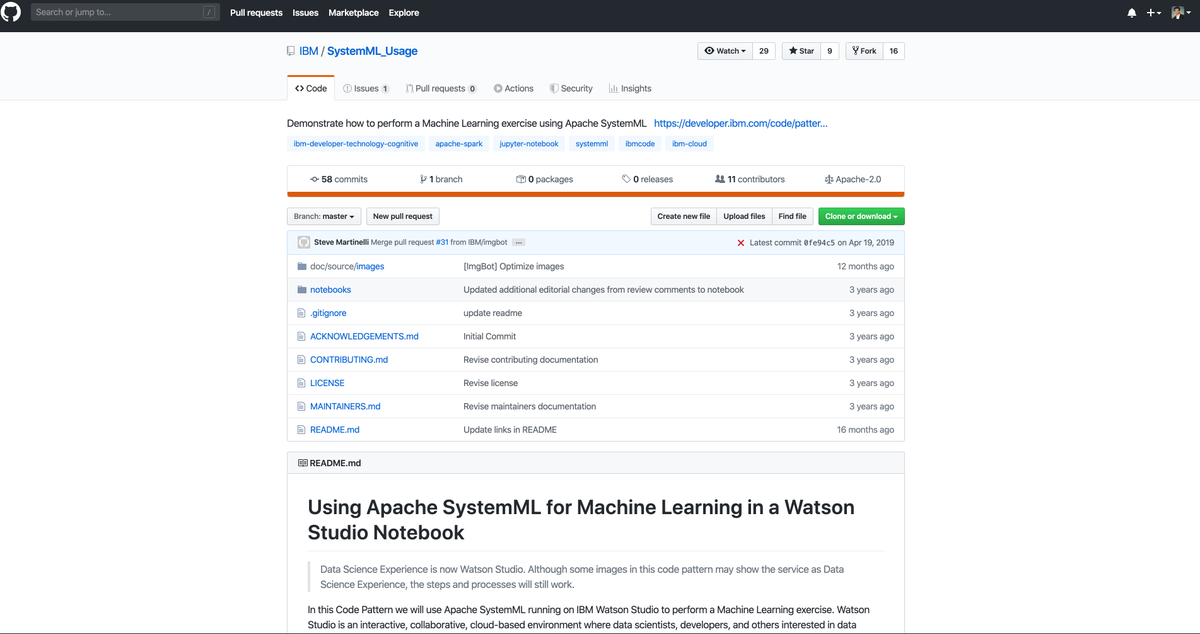Open Explore in top navigation
This screenshot has height=634, width=1200.
404,13
